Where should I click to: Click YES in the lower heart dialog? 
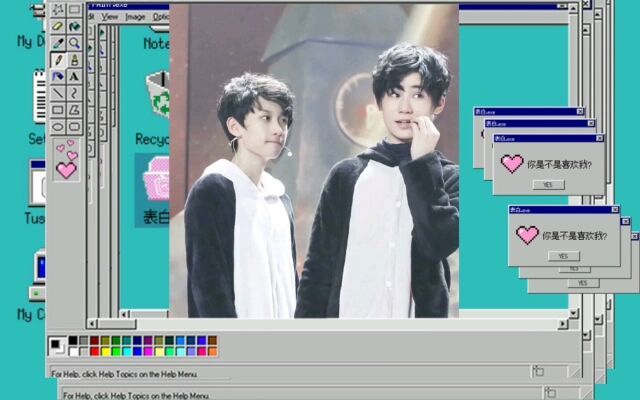[563, 256]
